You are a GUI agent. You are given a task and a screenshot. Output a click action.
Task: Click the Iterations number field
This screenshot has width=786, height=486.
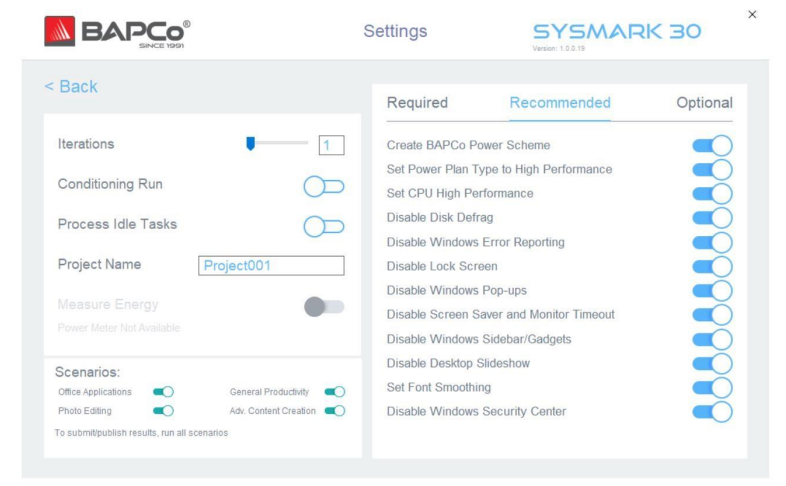(x=330, y=145)
